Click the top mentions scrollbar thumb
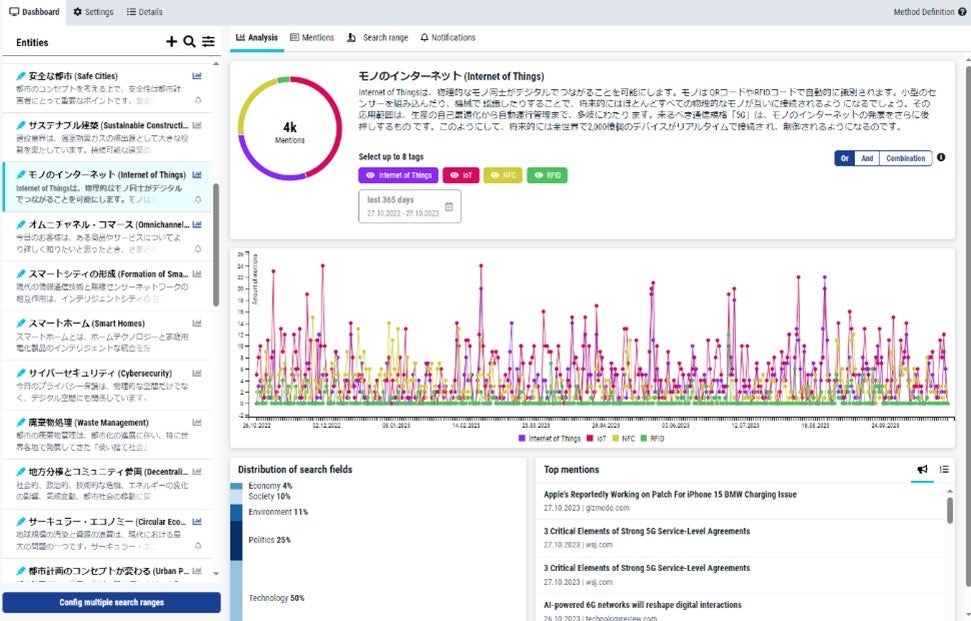 [x=949, y=510]
